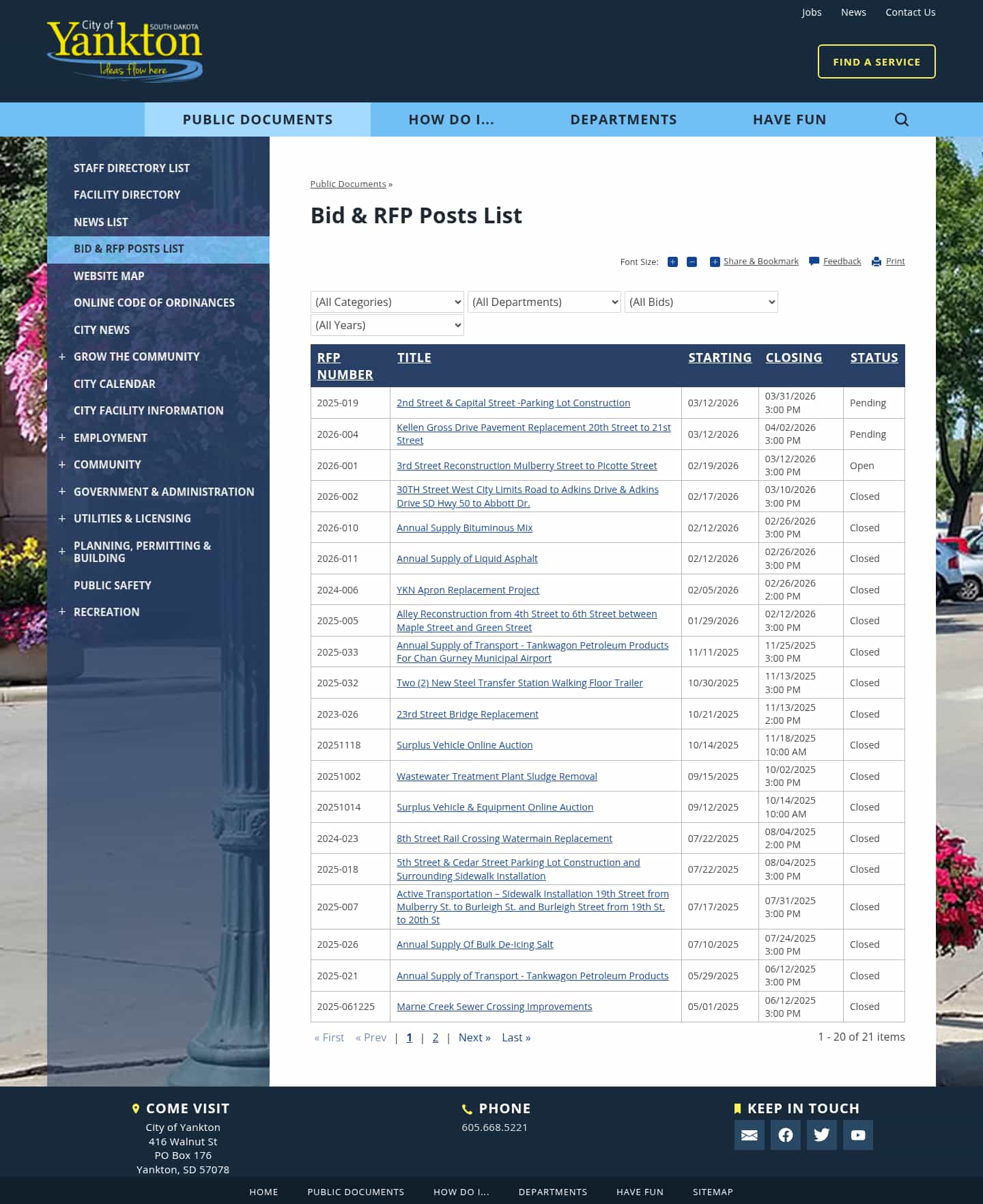
Task: Expand Planning, Permitting & Building plus icon
Action: [x=62, y=551]
